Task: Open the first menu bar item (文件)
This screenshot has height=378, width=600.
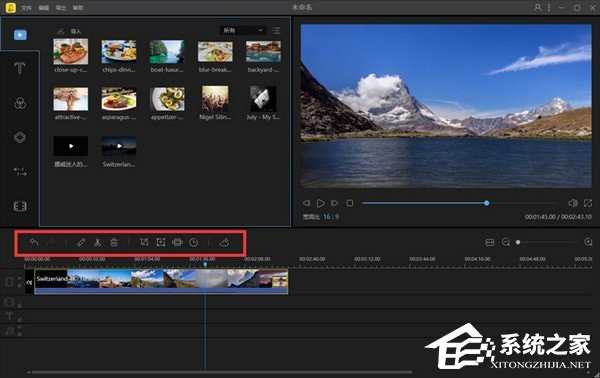Action: pyautogui.click(x=26, y=8)
